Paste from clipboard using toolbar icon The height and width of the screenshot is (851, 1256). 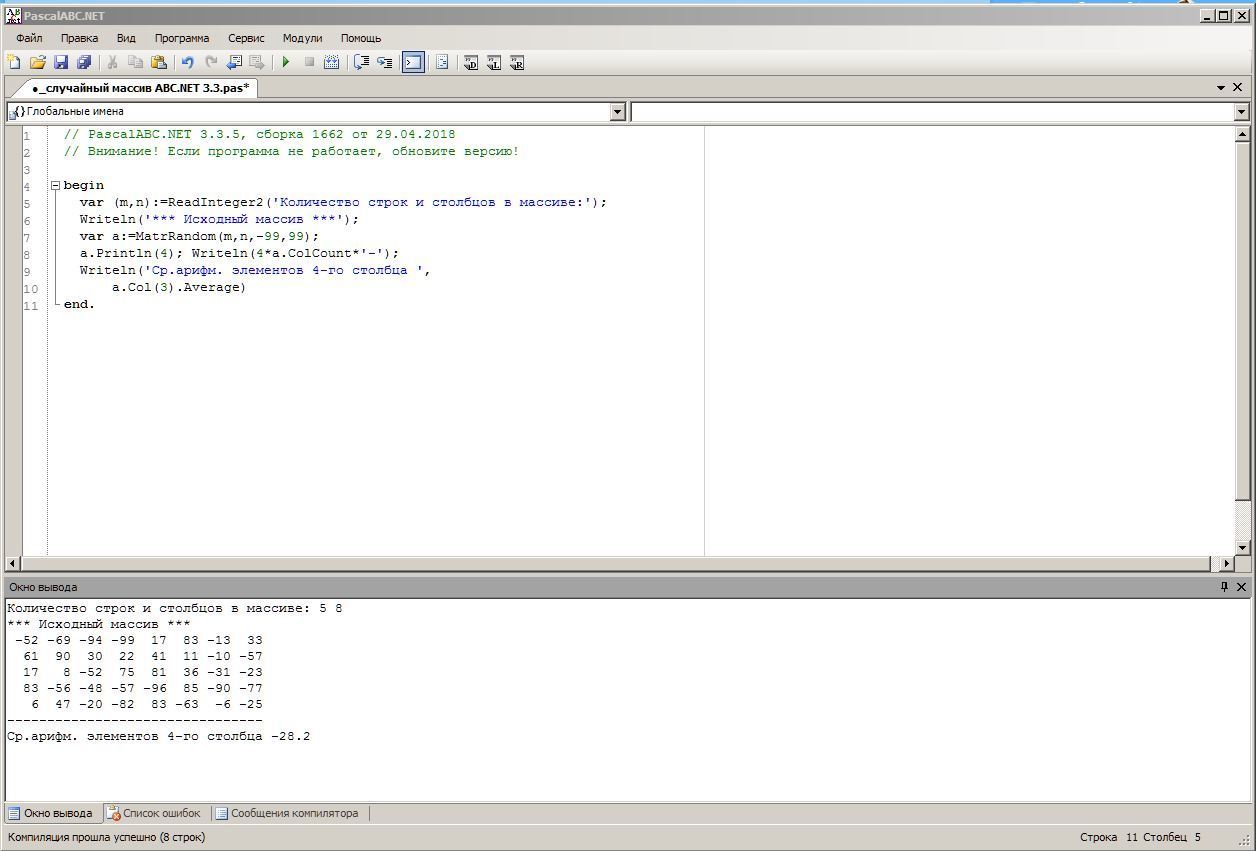(159, 62)
